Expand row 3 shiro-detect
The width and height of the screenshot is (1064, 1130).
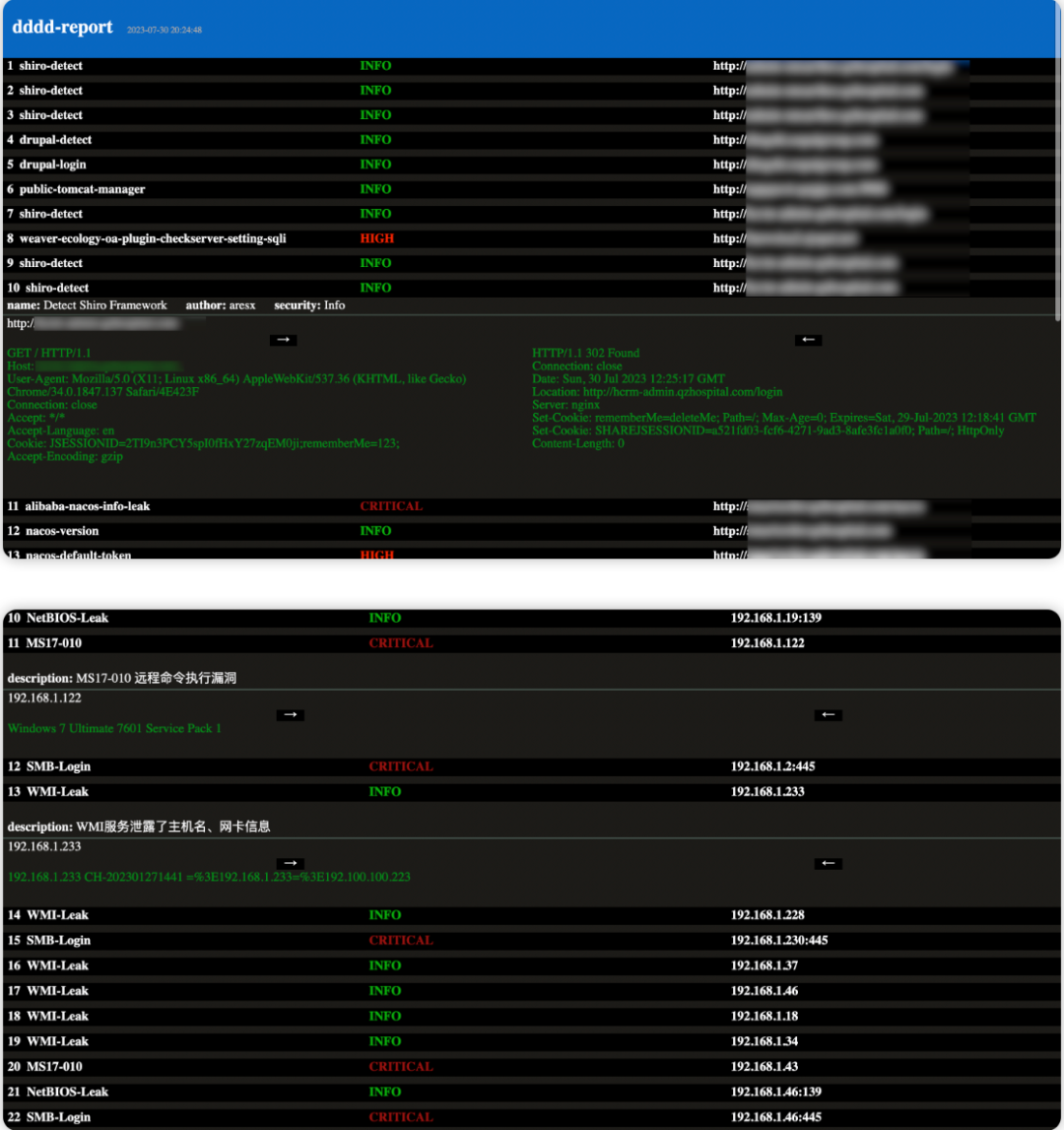point(530,115)
